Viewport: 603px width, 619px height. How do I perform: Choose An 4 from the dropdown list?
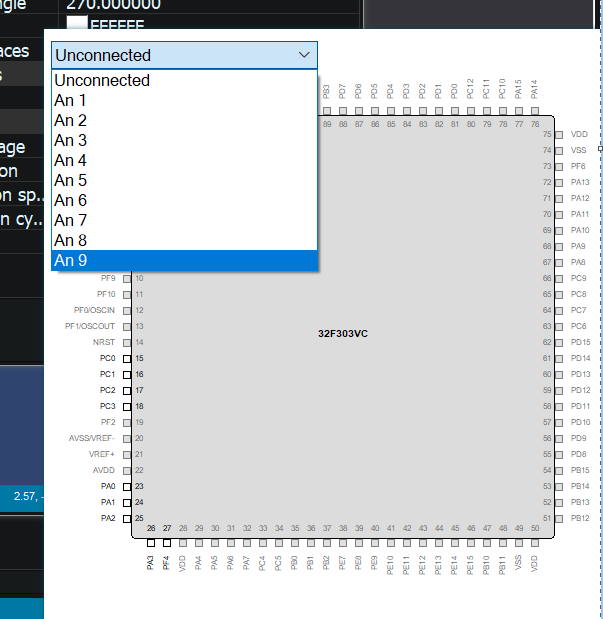click(x=184, y=160)
